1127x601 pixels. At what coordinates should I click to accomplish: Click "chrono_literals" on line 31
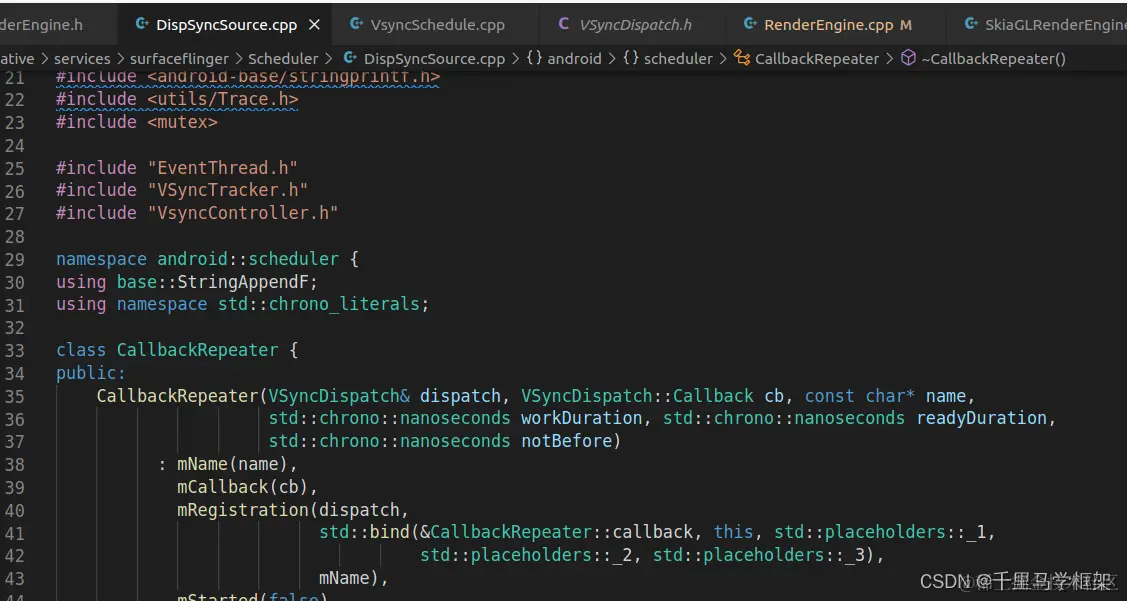(344, 305)
